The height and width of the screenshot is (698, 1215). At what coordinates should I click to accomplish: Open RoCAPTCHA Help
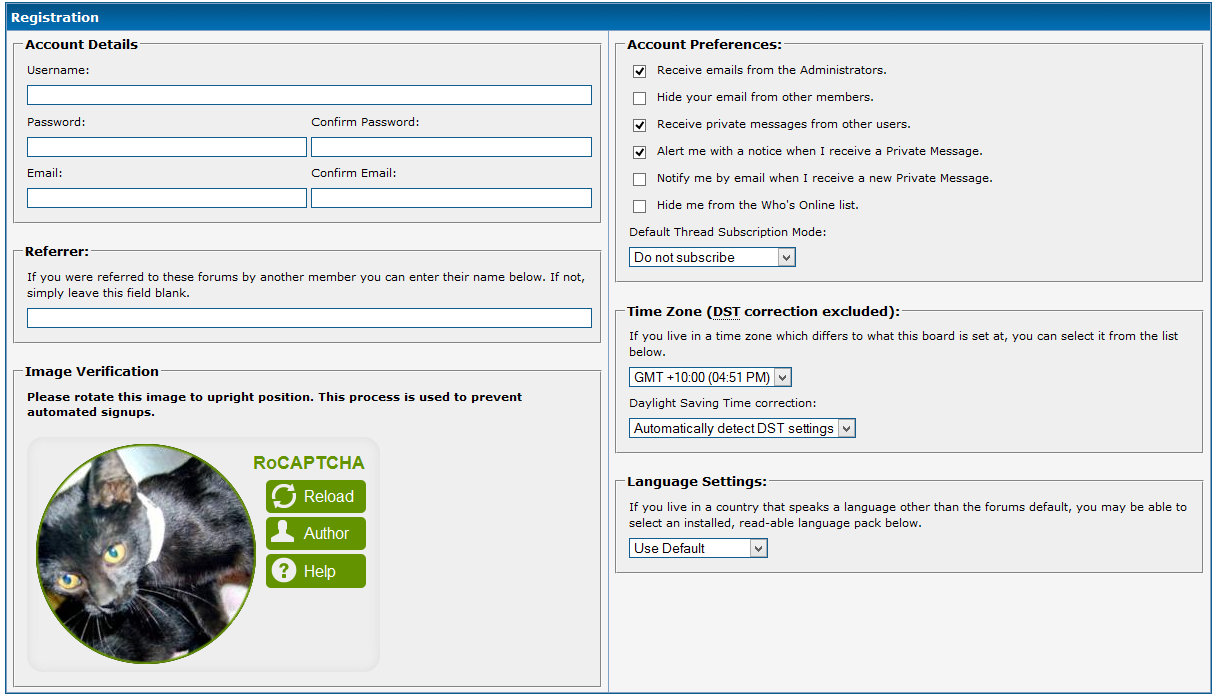click(x=316, y=571)
